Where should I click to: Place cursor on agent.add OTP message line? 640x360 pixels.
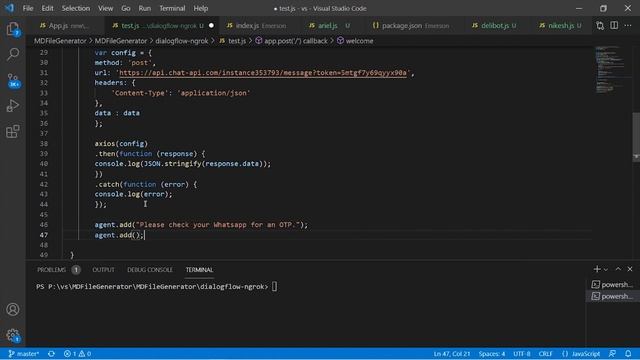[201, 225]
